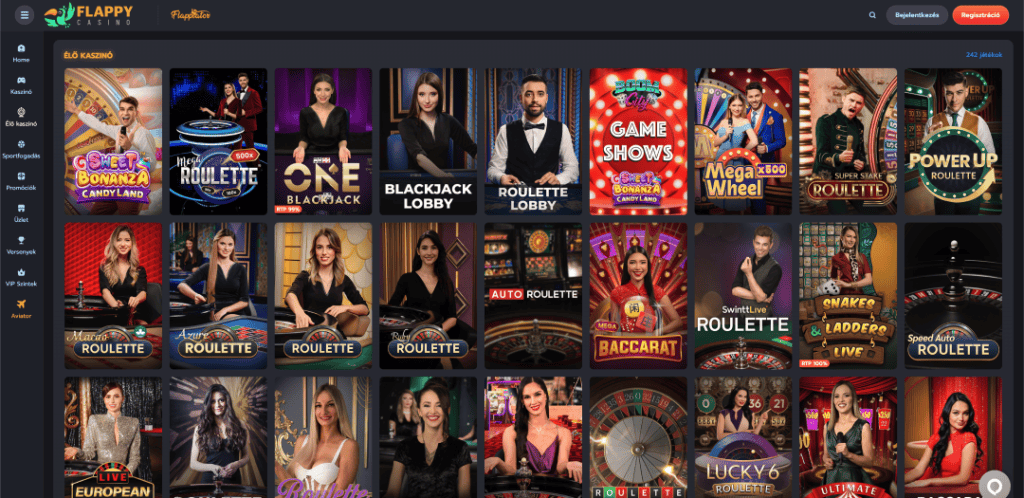Open Versenyek trophy icon
Screen dimensions: 1024x498
22,240
